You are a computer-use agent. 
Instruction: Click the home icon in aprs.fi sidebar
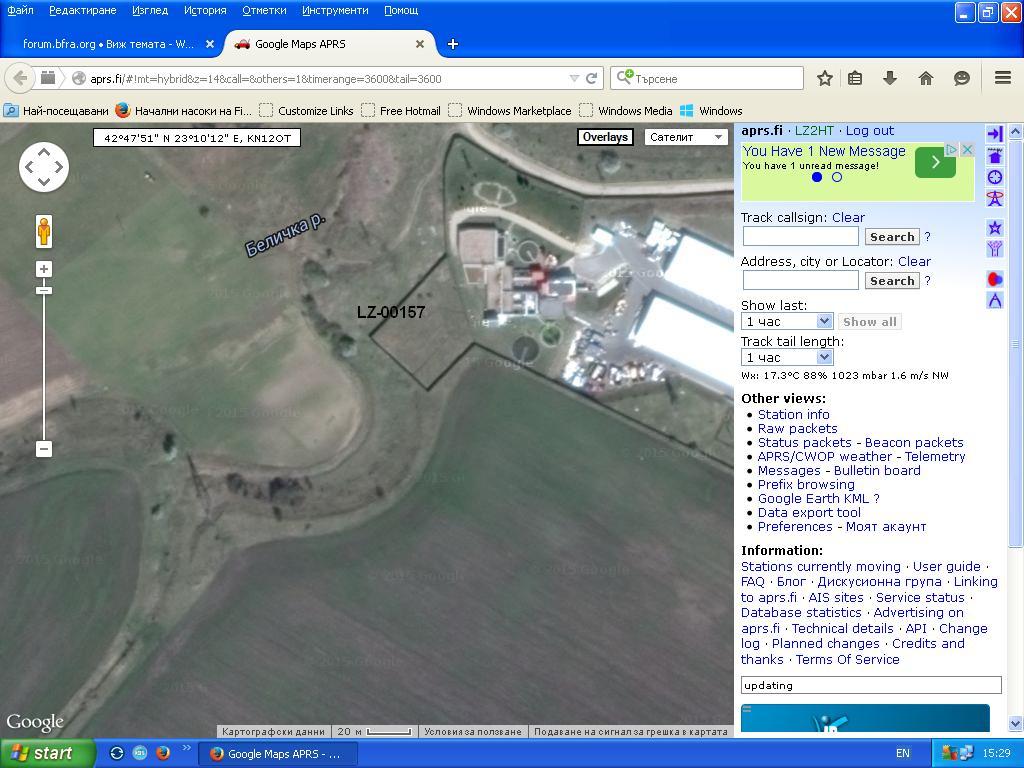(995, 156)
